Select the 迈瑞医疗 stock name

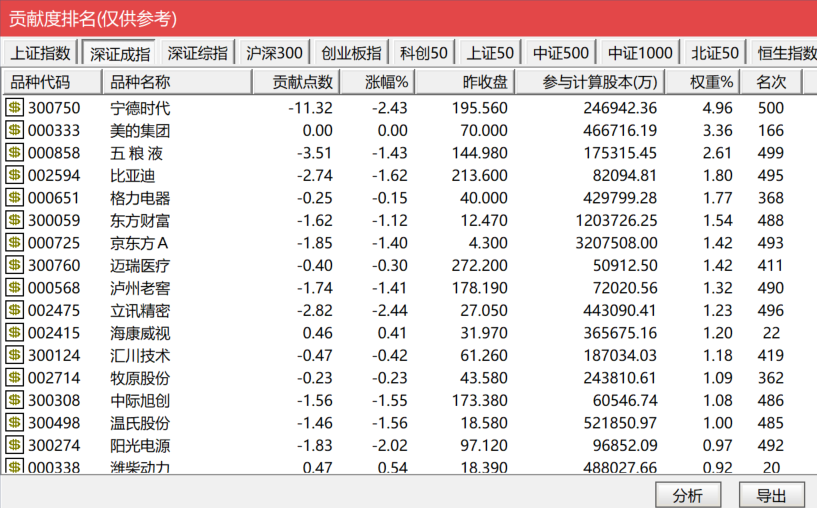(140, 265)
